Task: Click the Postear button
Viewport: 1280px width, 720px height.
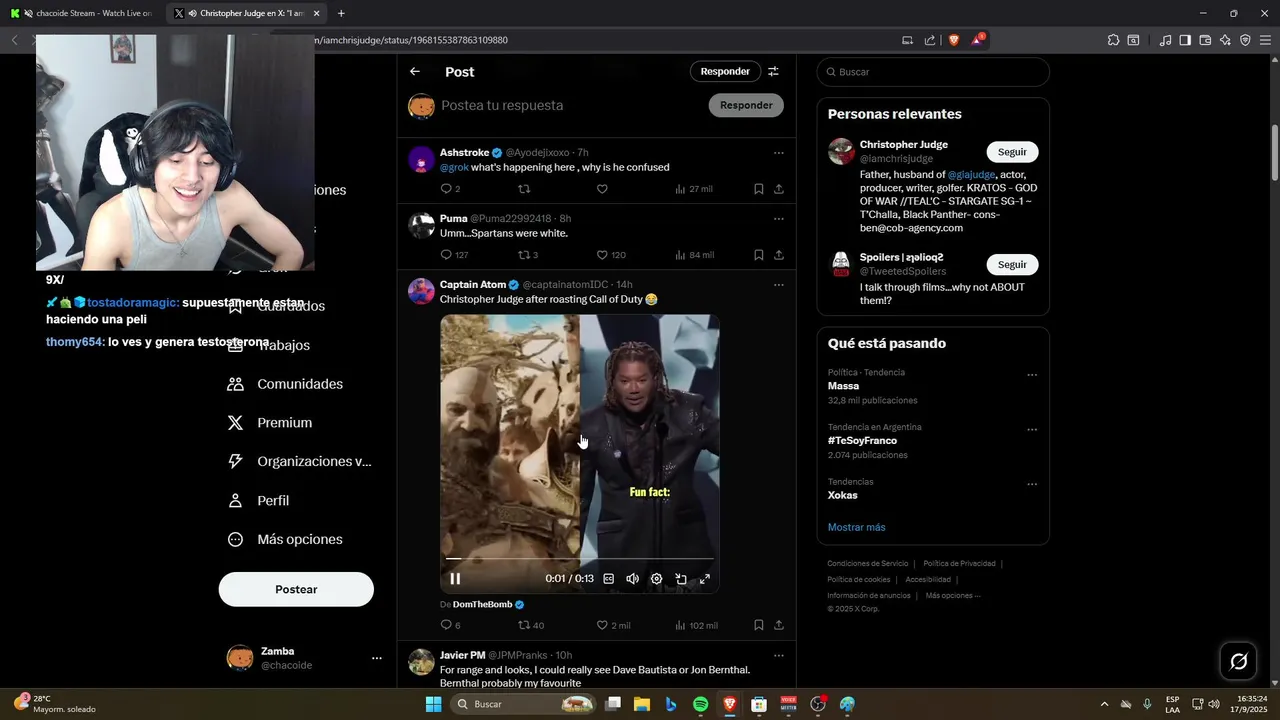Action: coord(296,589)
